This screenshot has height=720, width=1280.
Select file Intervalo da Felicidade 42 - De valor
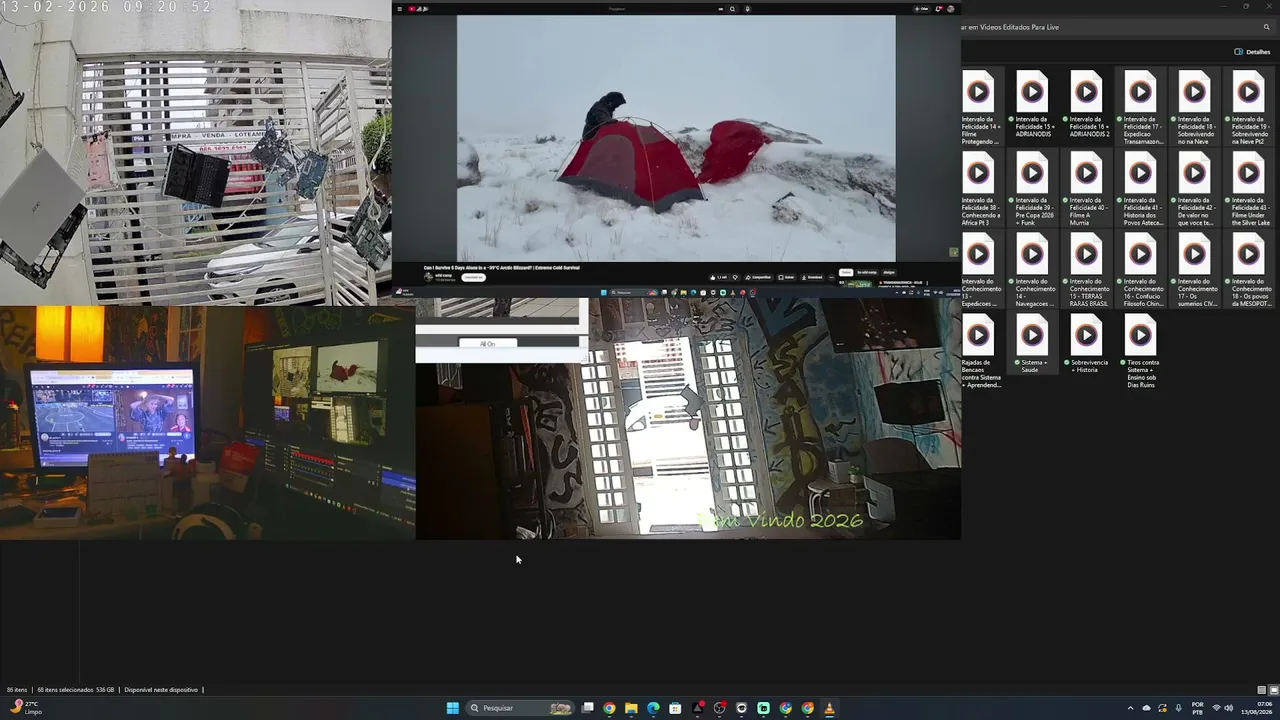pos(1195,188)
